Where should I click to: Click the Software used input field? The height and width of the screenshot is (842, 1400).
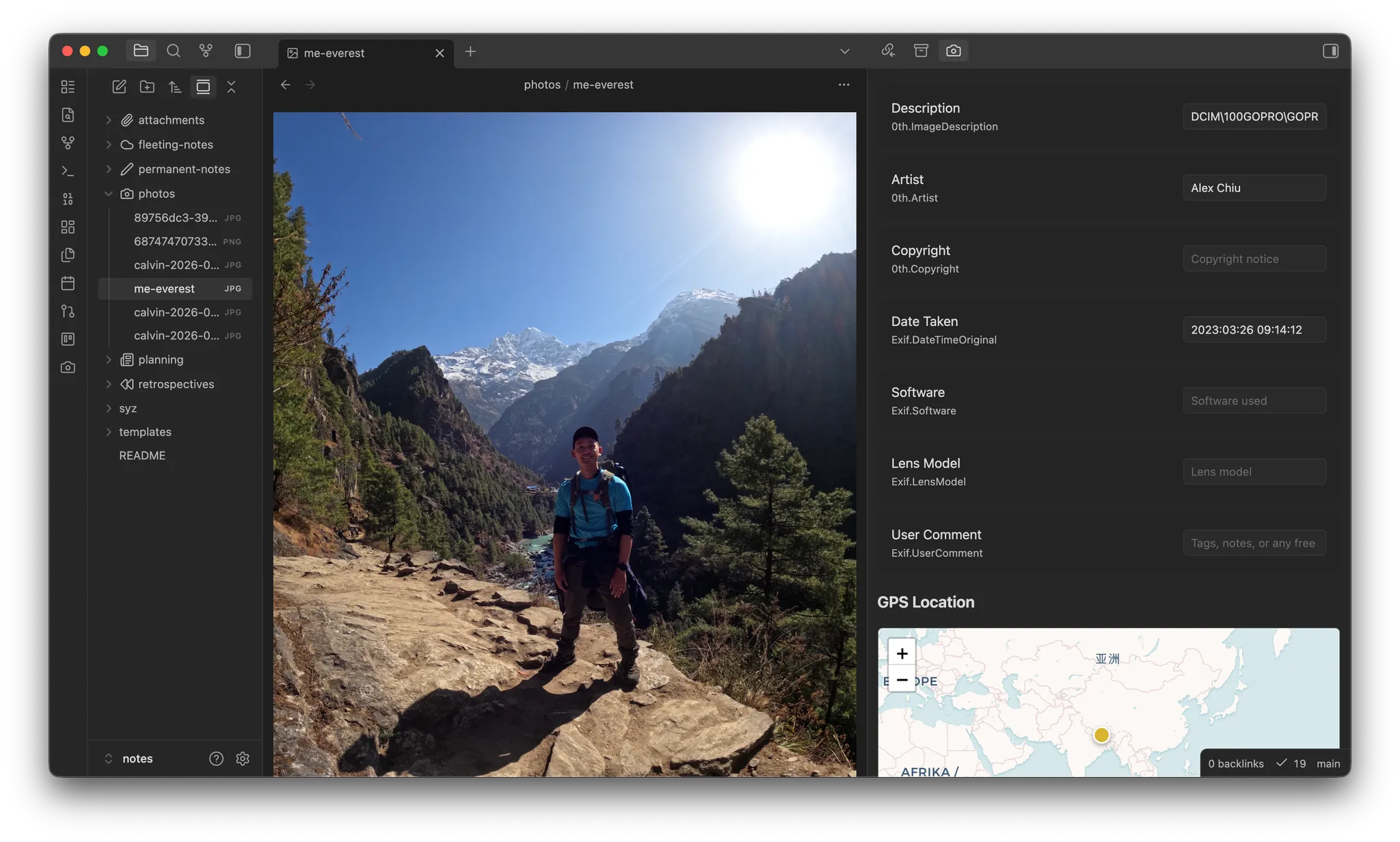tap(1254, 401)
